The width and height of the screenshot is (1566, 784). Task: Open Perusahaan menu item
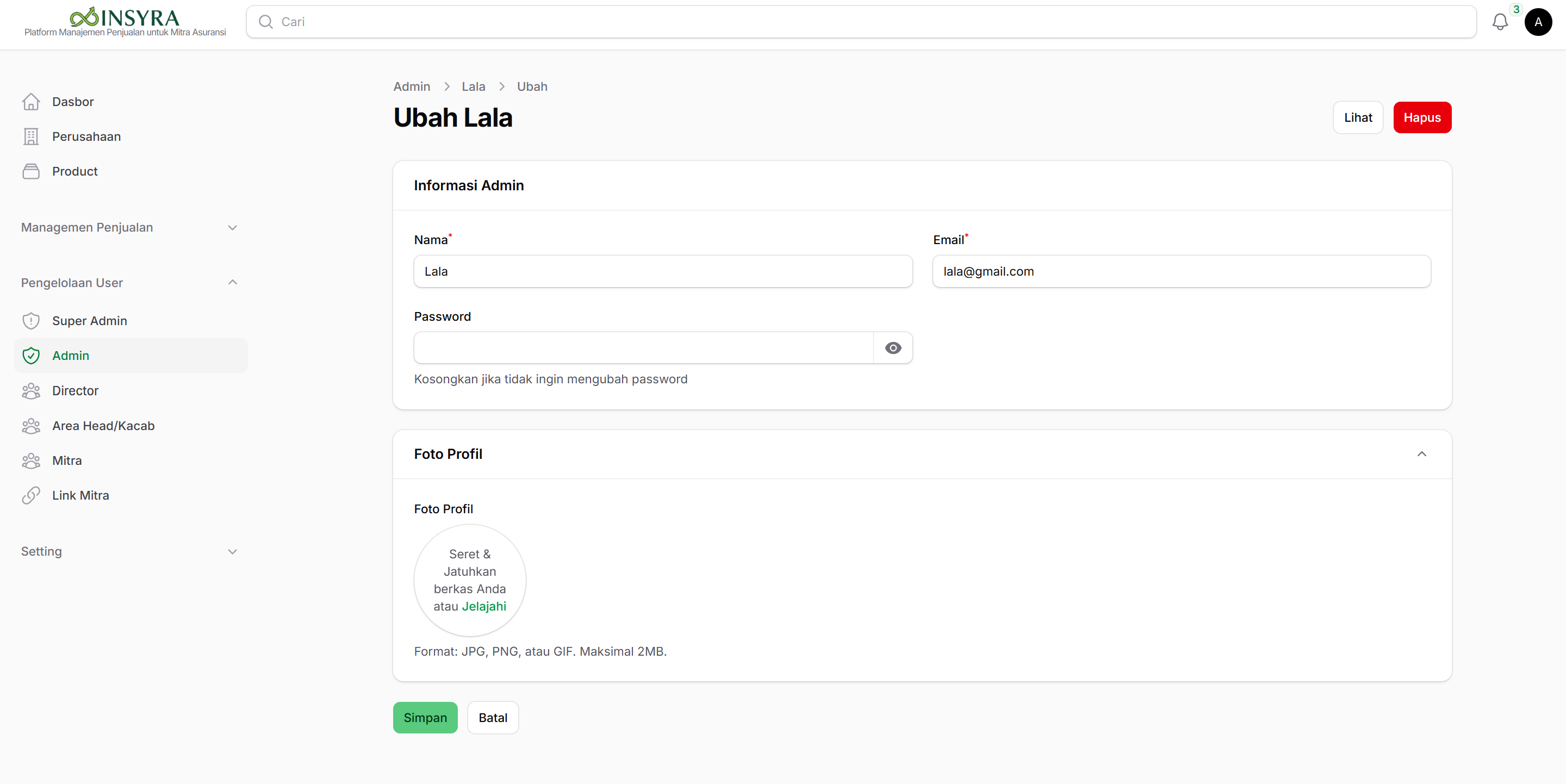point(130,137)
